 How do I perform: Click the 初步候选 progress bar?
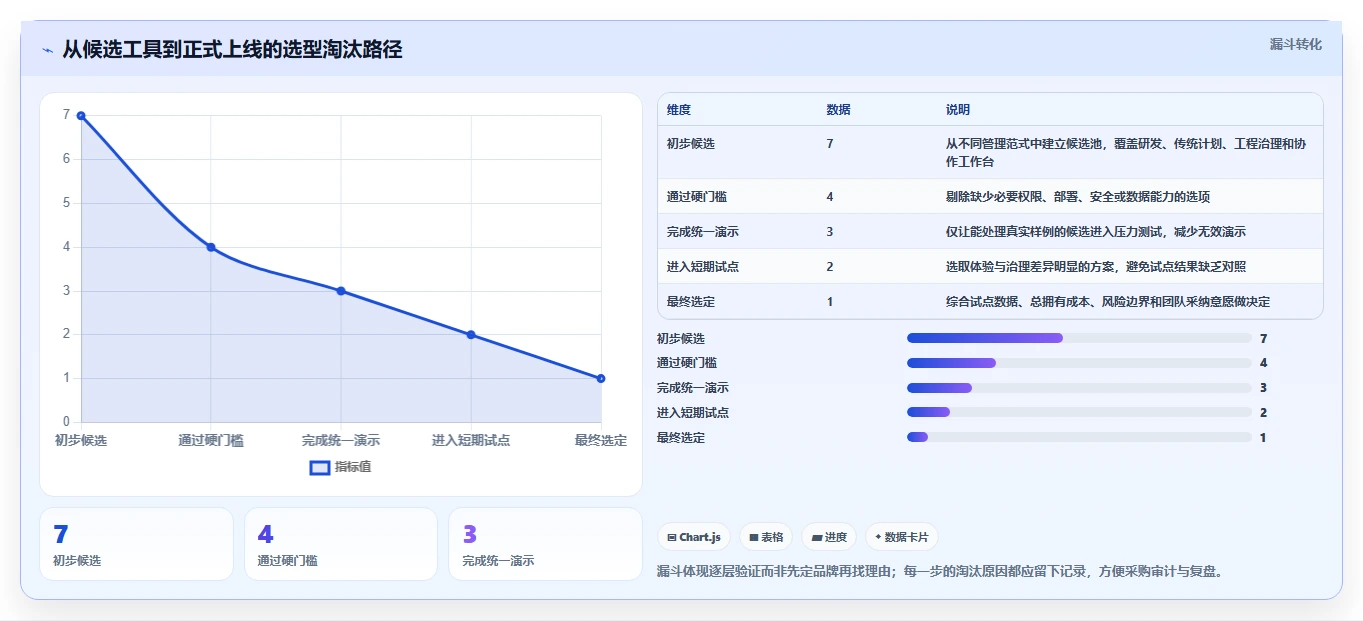tap(1079, 338)
